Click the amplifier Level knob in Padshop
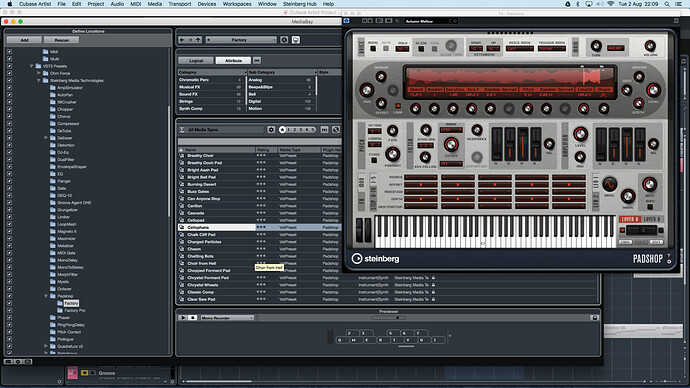 coord(580,134)
